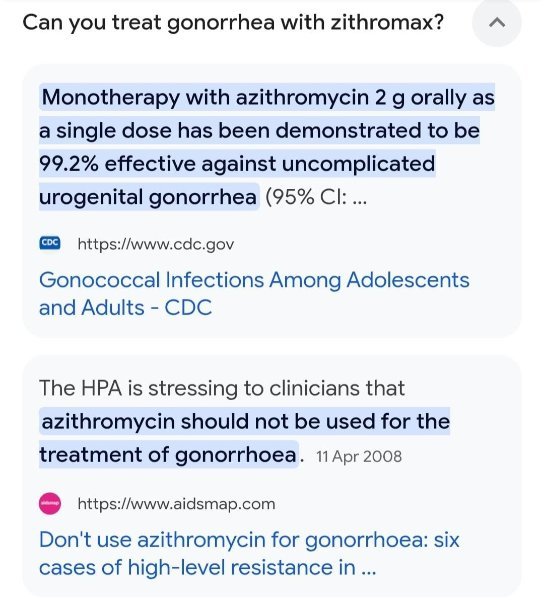This screenshot has height=600, width=544.
Task: Open the https://www.aidsmap.com URL
Action: click(176, 504)
